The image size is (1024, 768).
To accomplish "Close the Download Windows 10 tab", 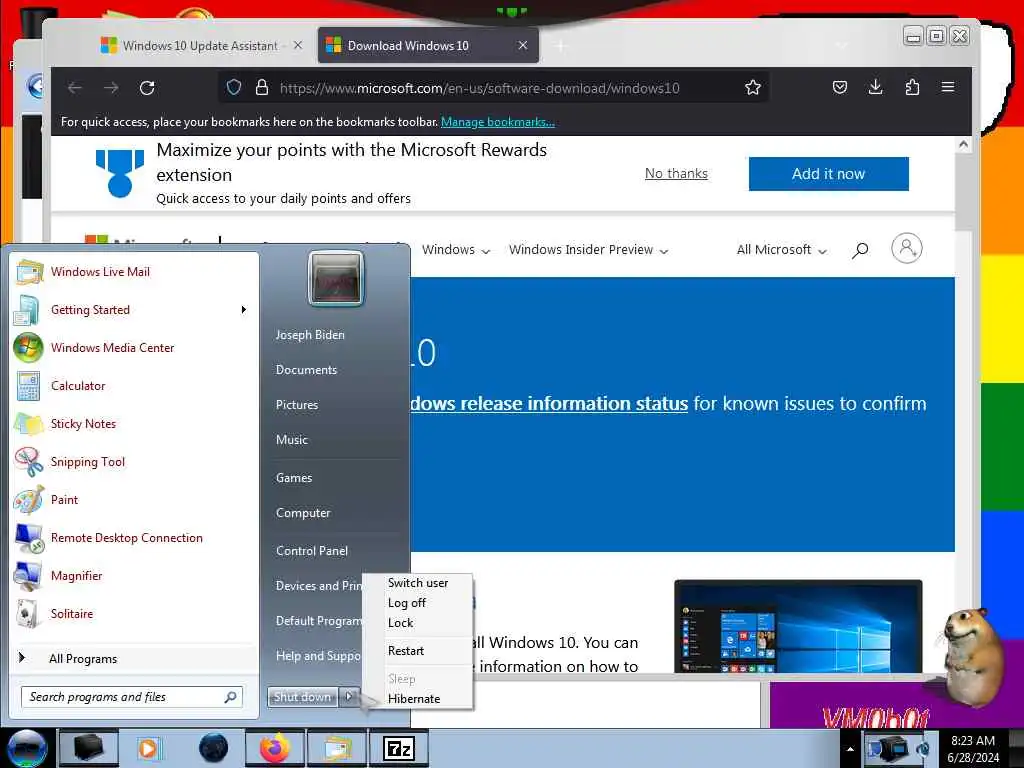I will pos(522,45).
